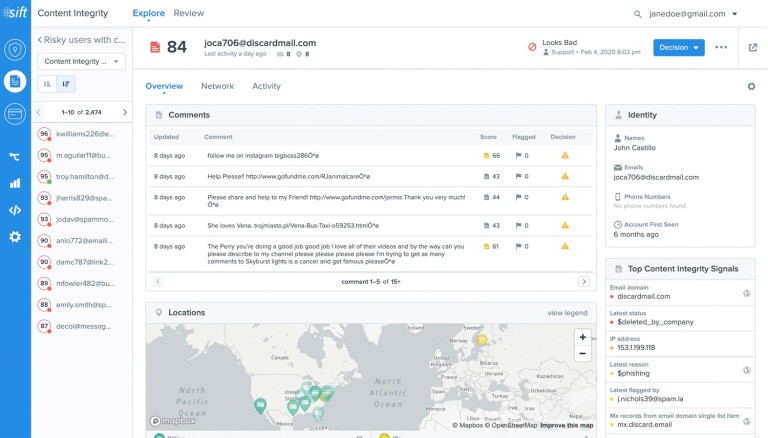Sort user list ascending
768x438 pixels.
click(47, 84)
